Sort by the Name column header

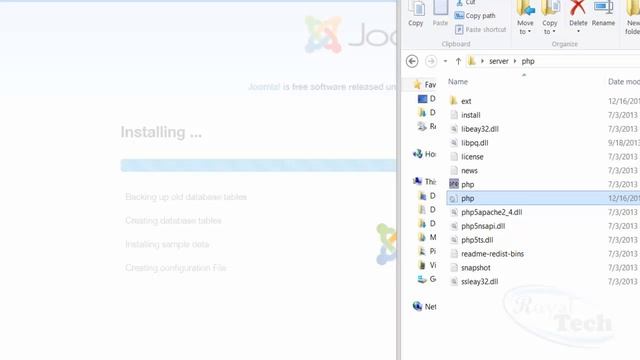point(458,82)
